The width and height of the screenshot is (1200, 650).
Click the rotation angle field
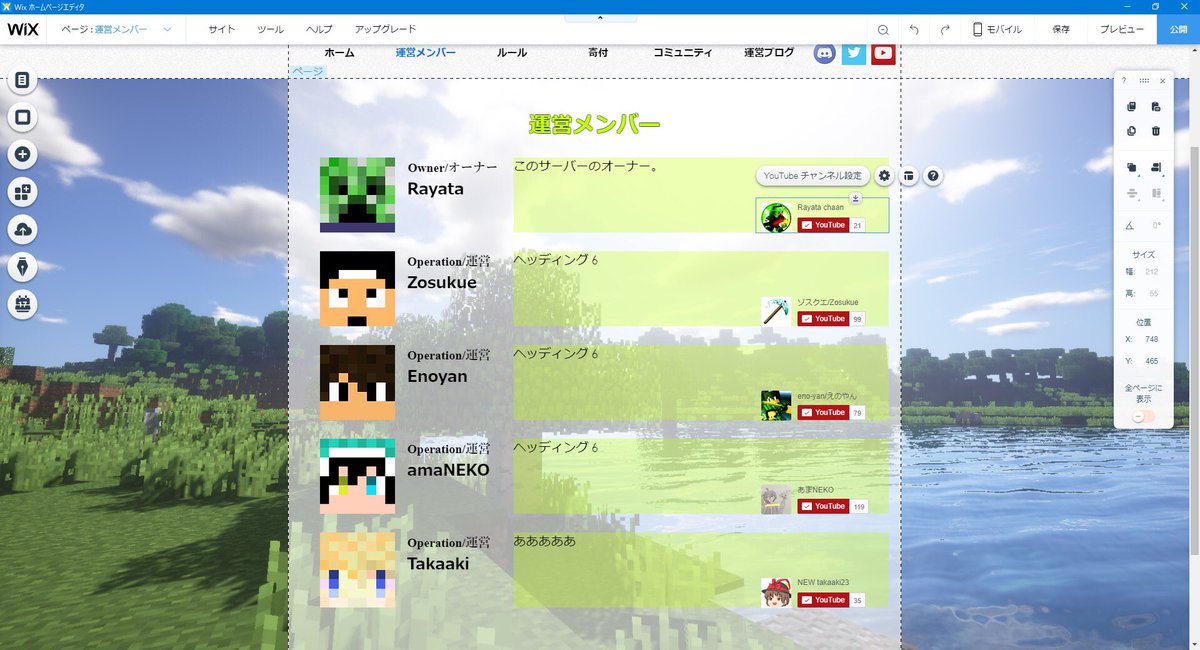(x=1155, y=225)
